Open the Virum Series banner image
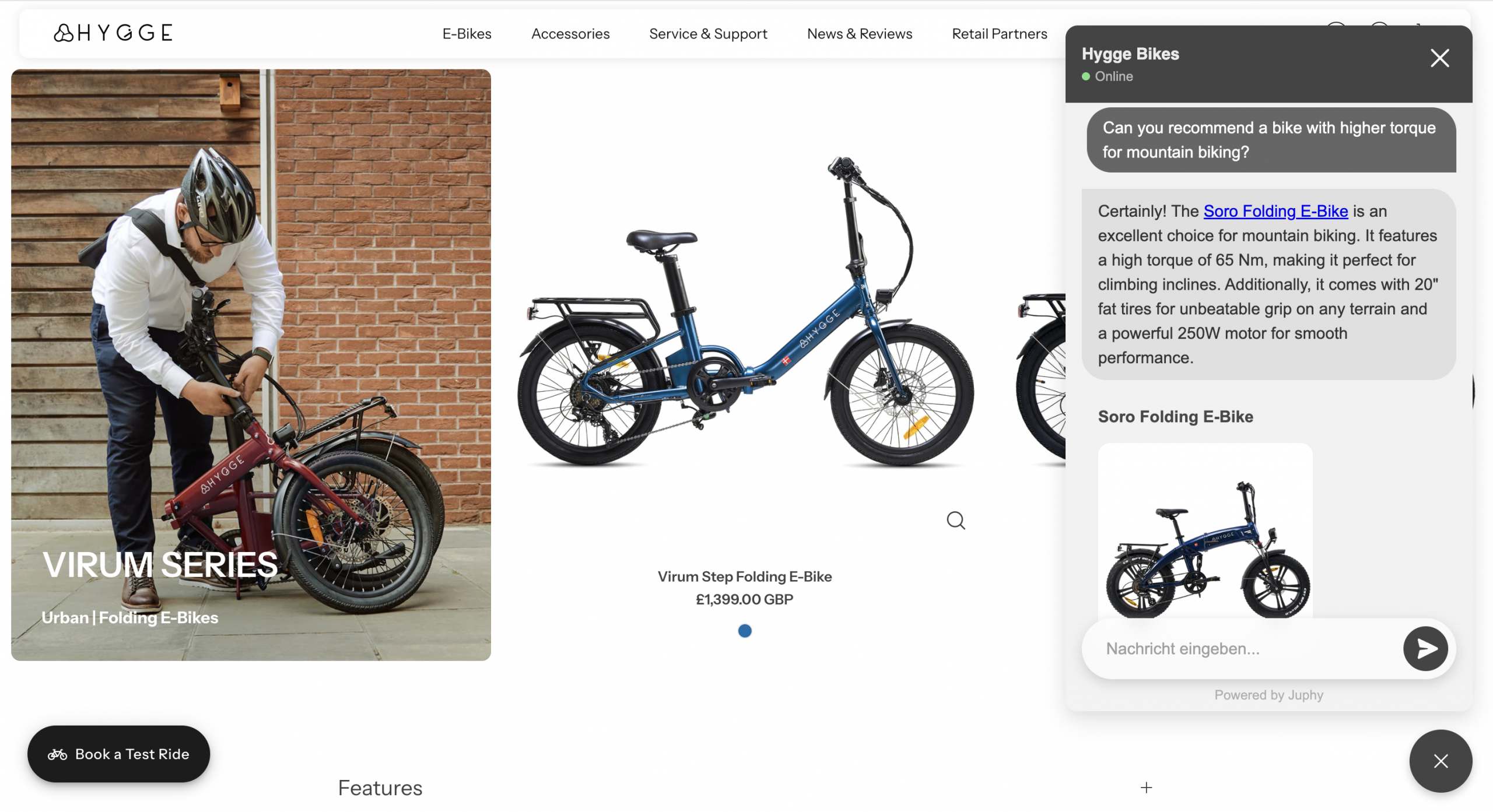Viewport: 1493px width, 812px height. pyautogui.click(x=251, y=364)
